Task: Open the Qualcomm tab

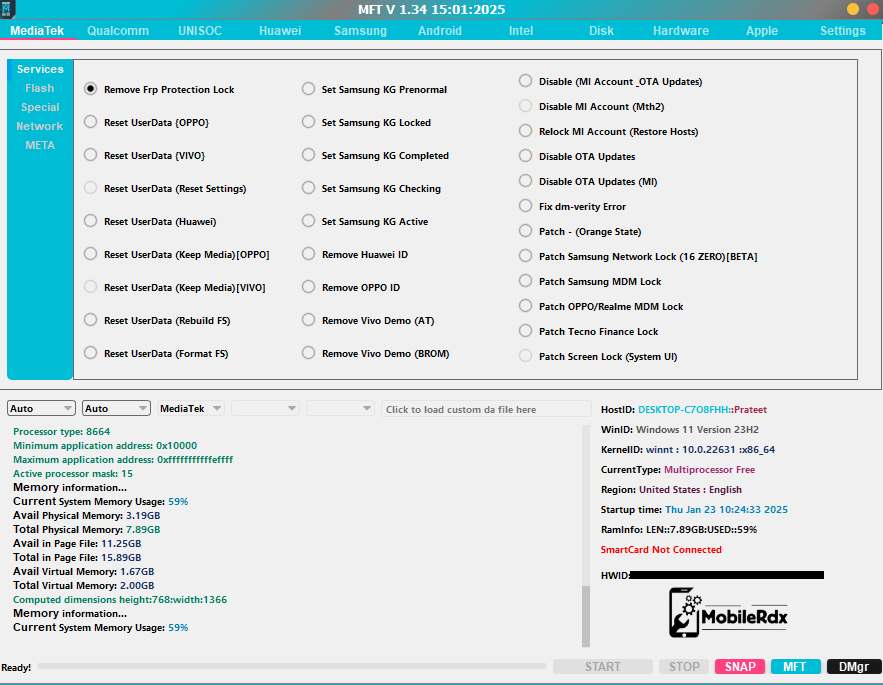Action: pos(118,30)
